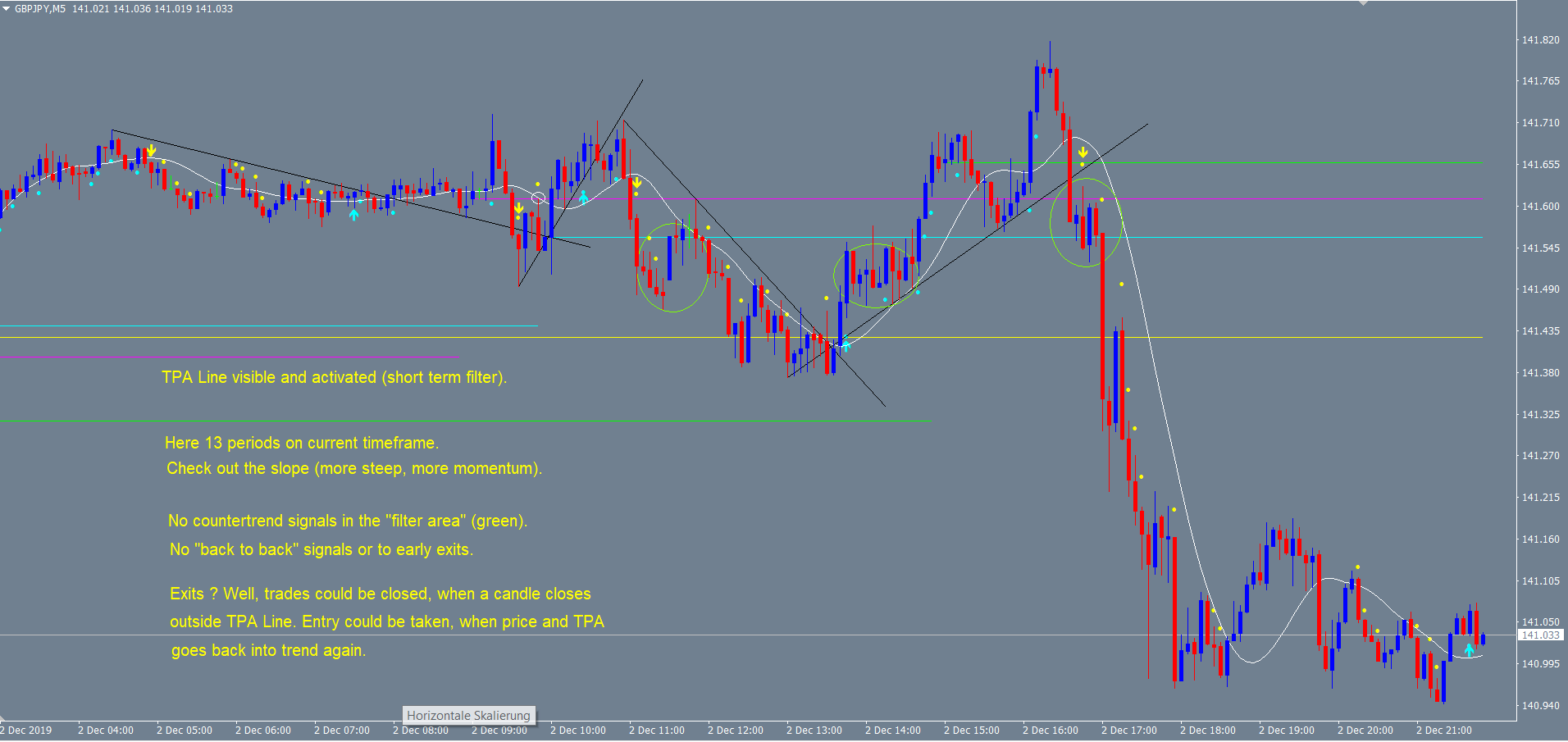
Task: Click the current price label 141.033
Action: tap(1540, 635)
